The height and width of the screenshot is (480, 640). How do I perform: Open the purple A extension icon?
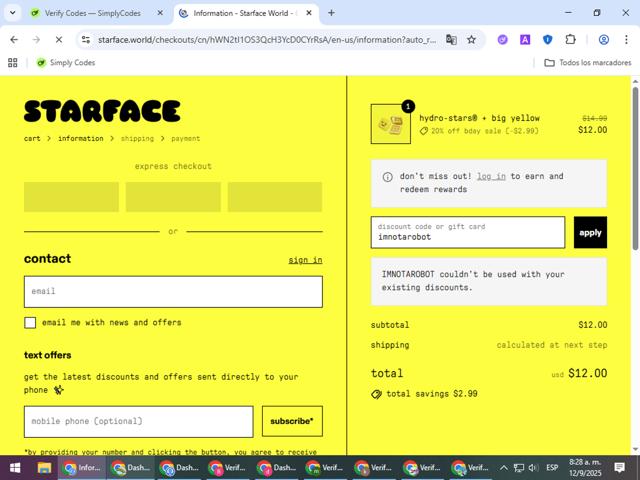click(525, 40)
